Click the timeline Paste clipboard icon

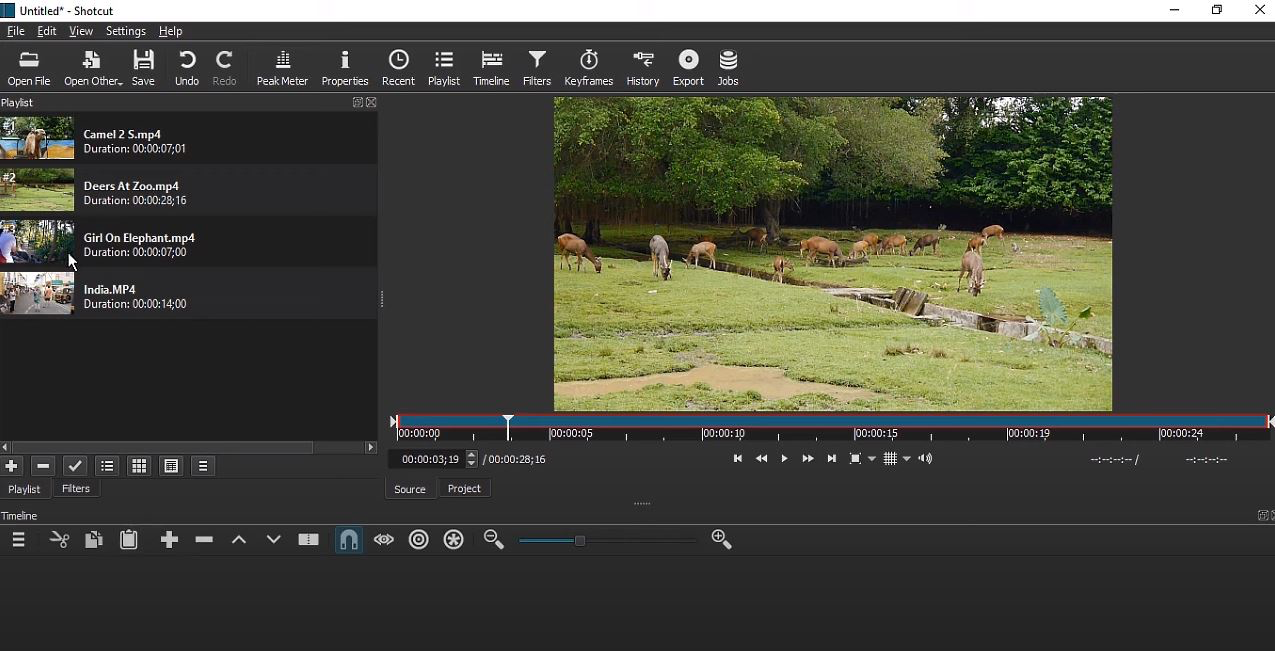[x=129, y=540]
